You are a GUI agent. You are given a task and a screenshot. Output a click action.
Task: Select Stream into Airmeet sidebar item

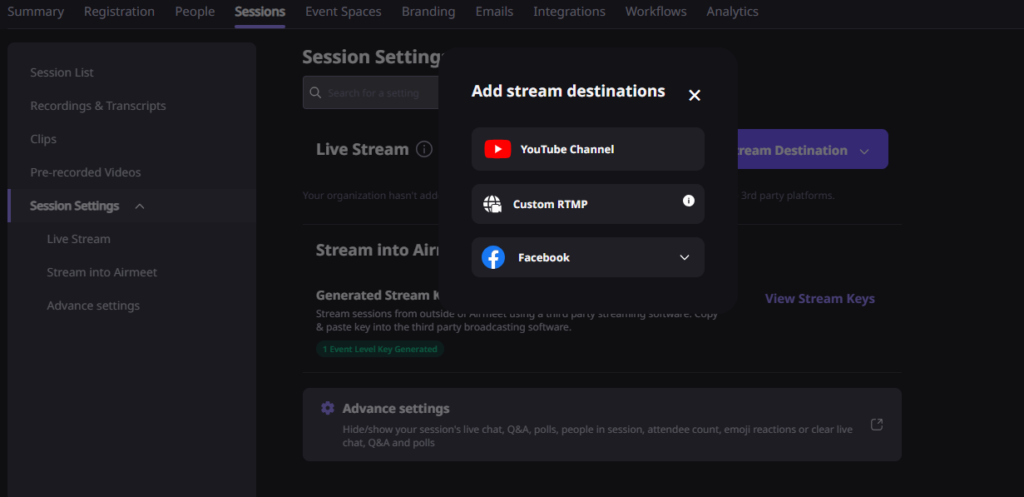click(102, 272)
